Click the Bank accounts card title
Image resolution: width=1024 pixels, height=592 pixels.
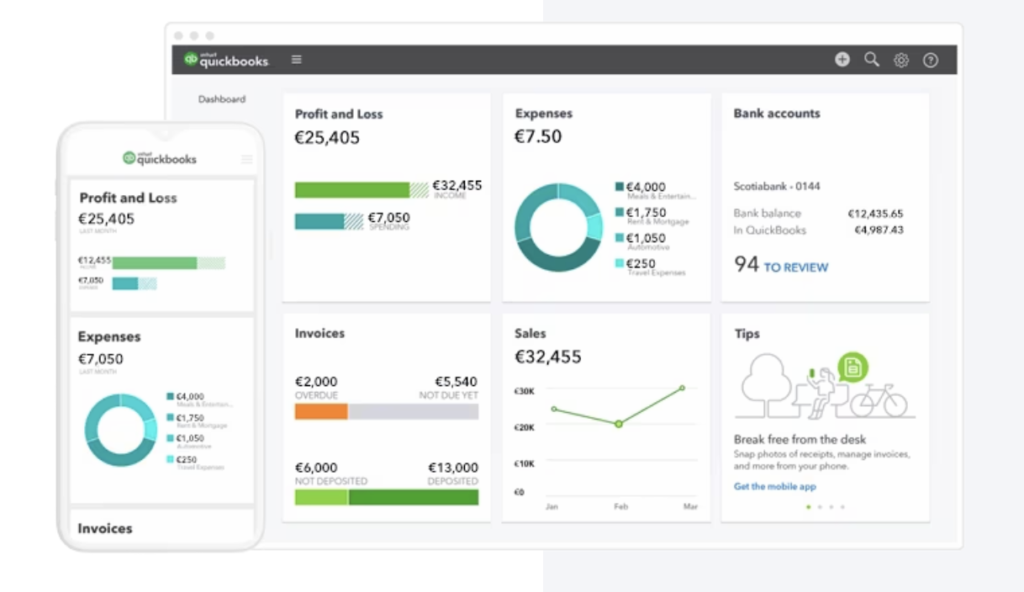tap(776, 114)
